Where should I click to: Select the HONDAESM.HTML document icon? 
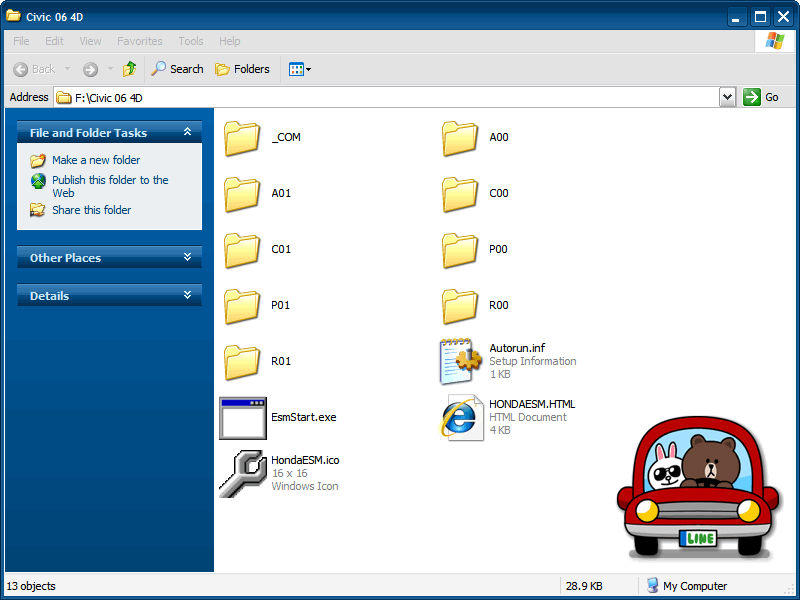(x=461, y=417)
